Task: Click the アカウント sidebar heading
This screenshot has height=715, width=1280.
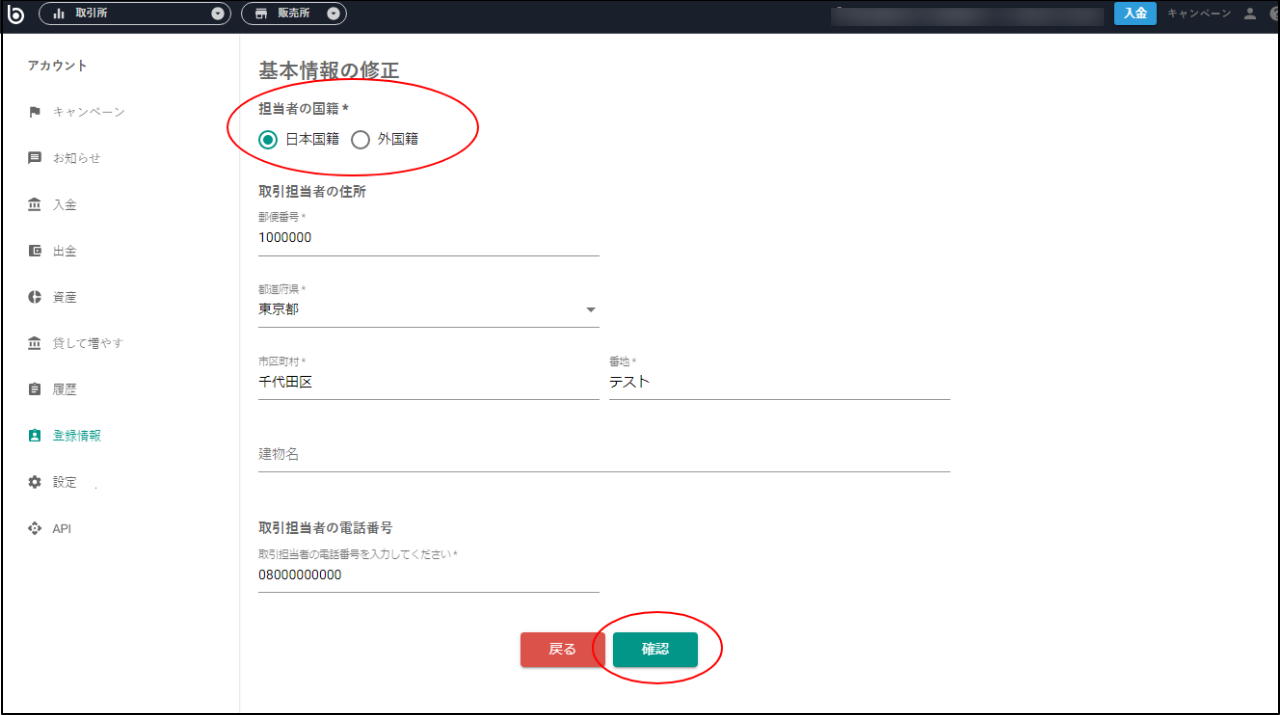Action: click(58, 66)
